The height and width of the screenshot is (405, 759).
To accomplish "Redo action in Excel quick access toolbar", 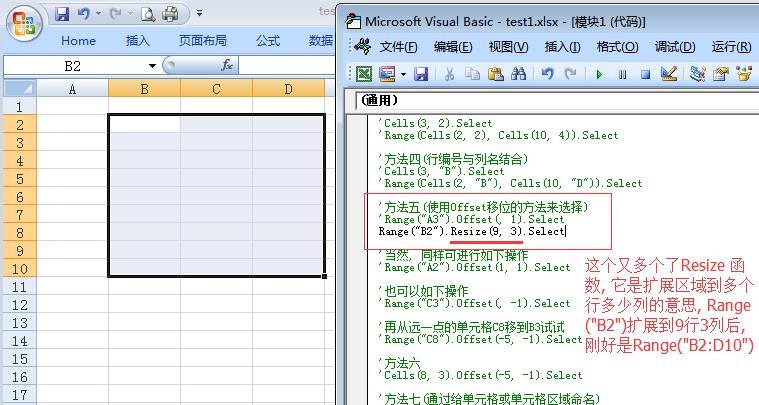I will pos(116,14).
